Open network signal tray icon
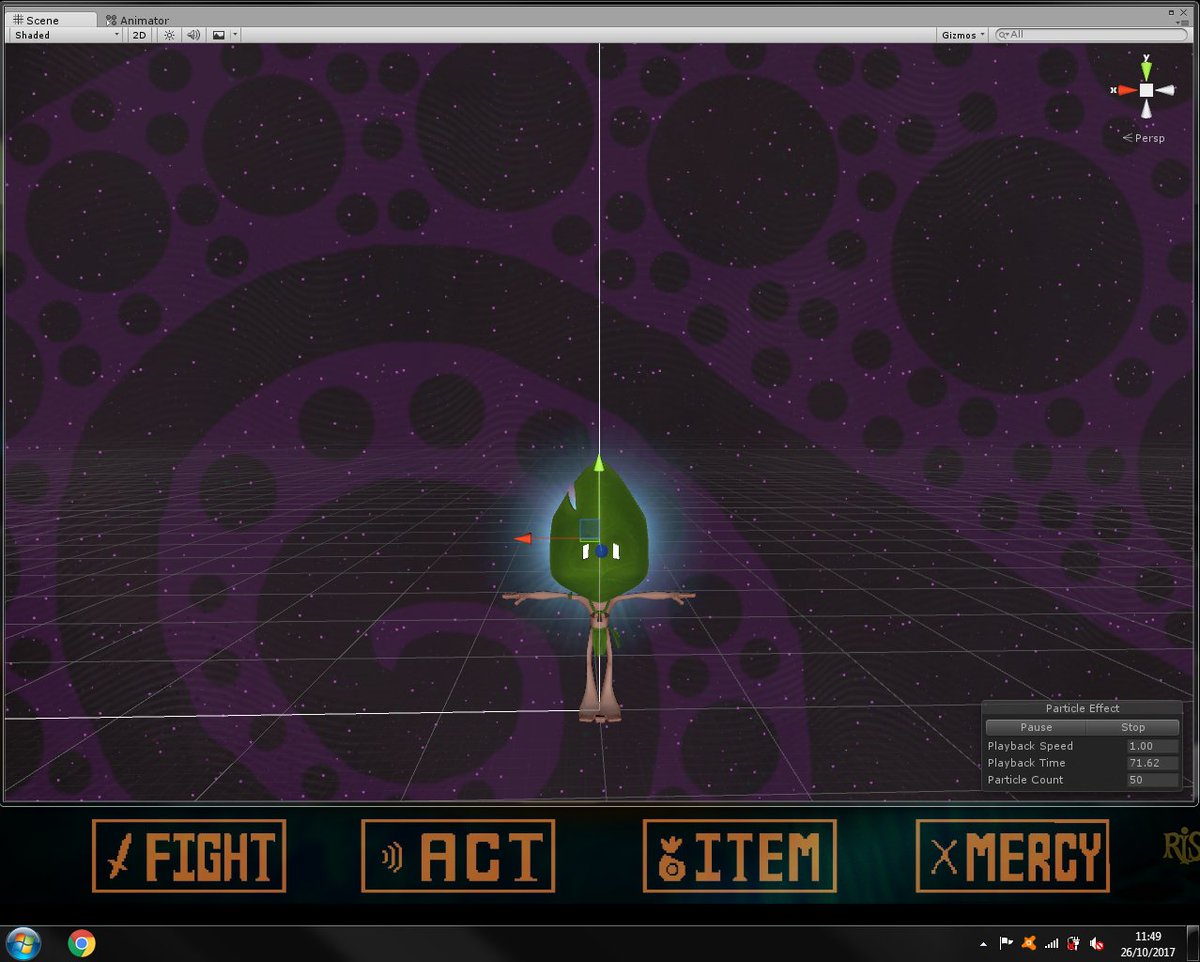1200x962 pixels. tap(1052, 943)
